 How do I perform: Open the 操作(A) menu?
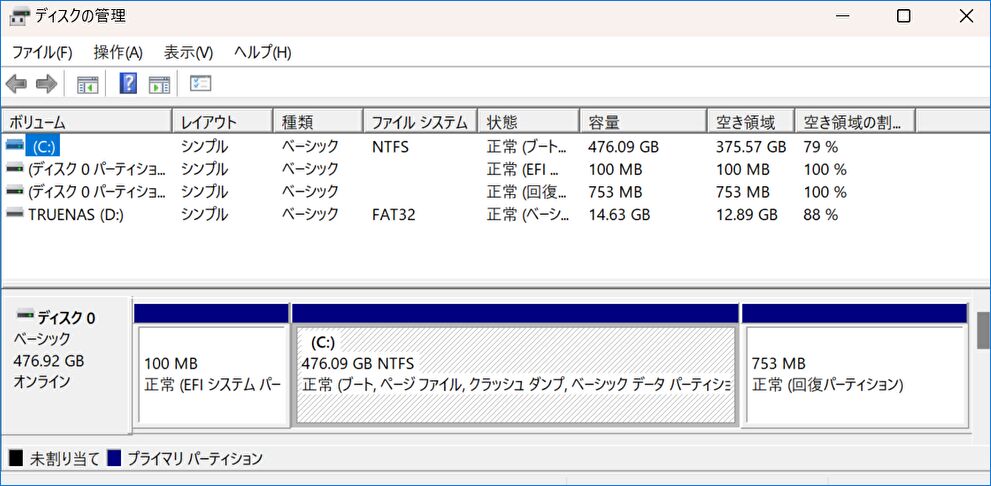click(x=118, y=52)
